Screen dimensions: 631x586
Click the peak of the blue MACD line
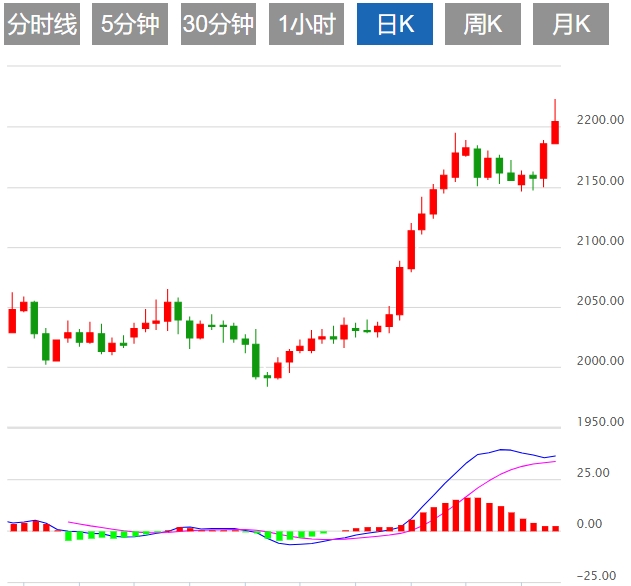pos(502,450)
